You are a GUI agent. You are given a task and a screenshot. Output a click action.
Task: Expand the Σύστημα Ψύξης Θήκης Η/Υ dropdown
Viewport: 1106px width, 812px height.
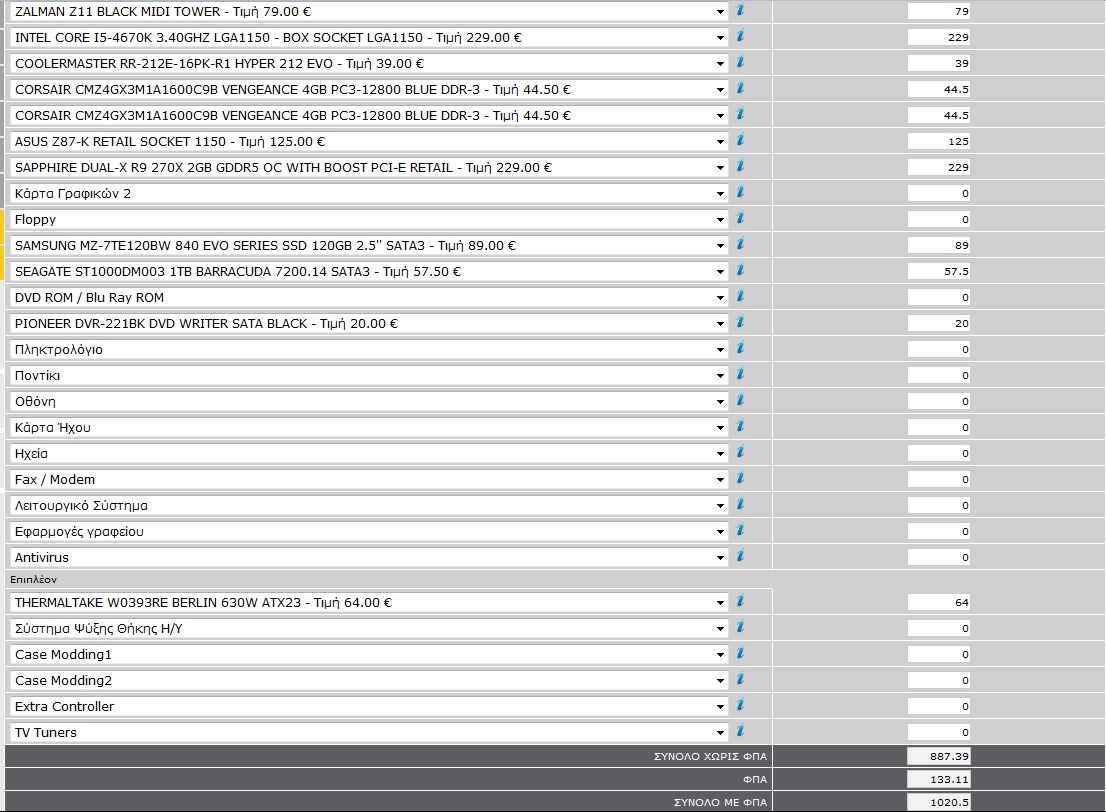[x=368, y=629]
